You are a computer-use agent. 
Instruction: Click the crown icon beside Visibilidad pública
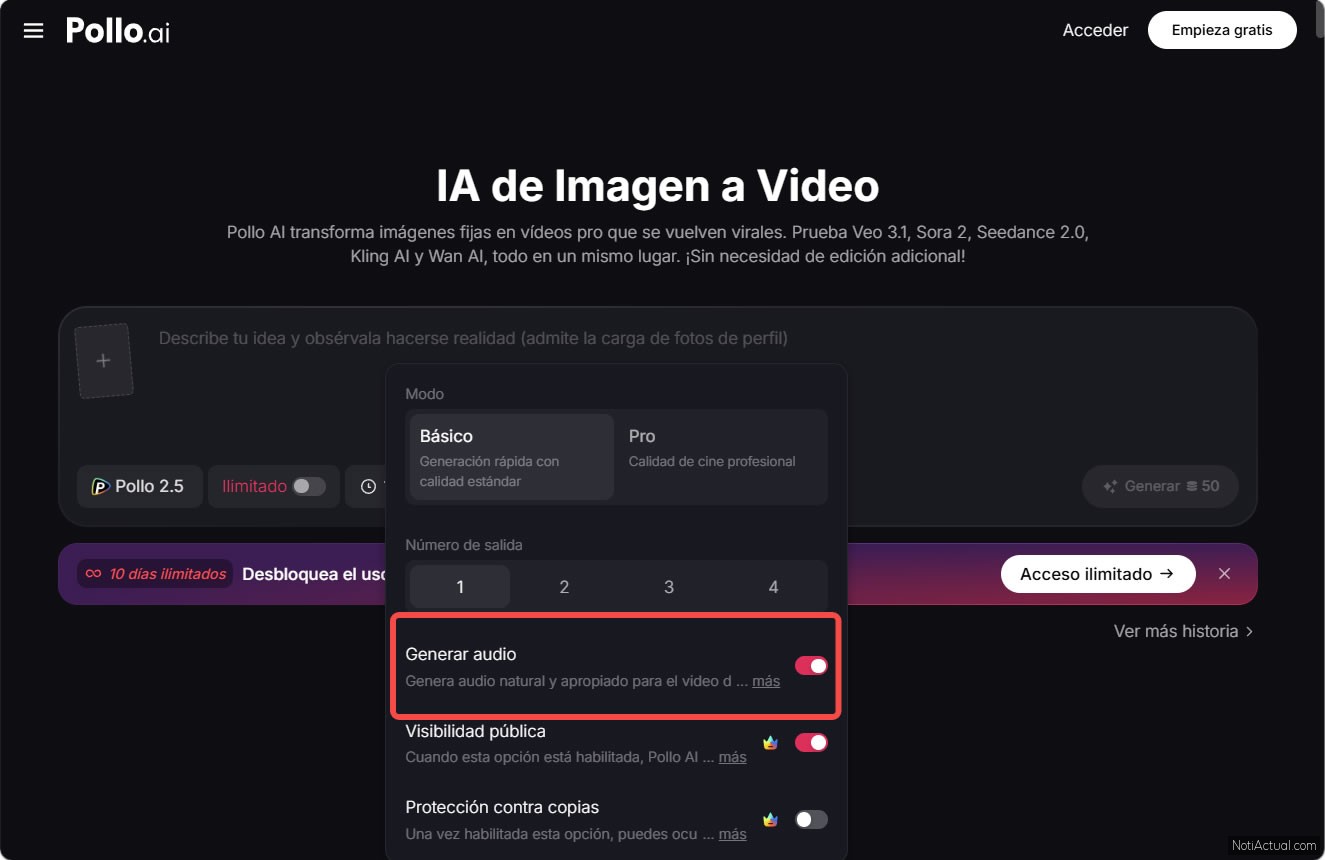770,743
